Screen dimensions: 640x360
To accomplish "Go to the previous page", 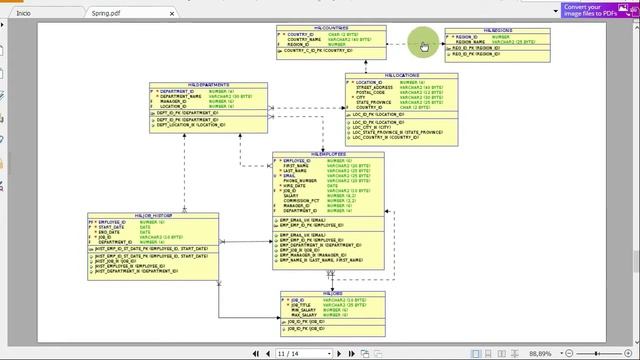I will pyautogui.click(x=268, y=353).
